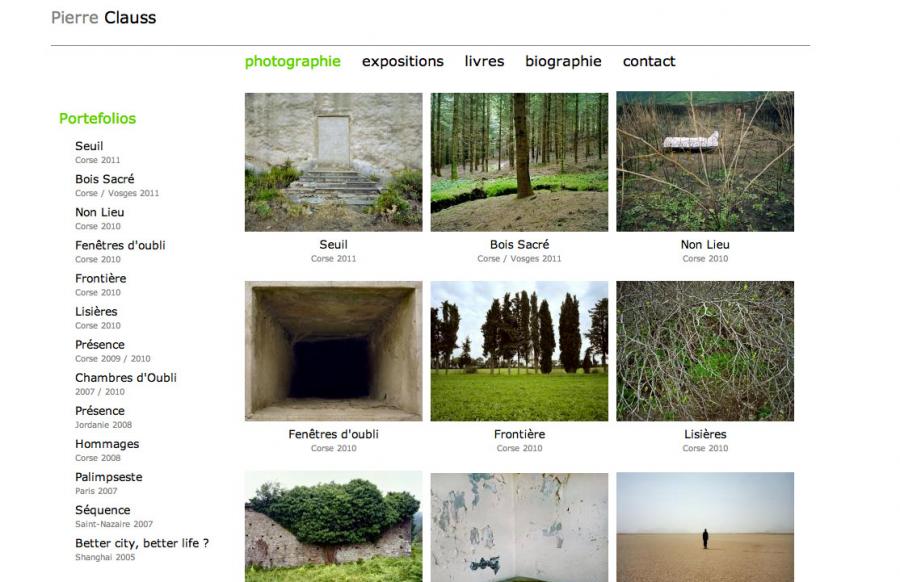Open Better city, better life ? portfolio
The width and height of the screenshot is (900, 582).
[142, 543]
